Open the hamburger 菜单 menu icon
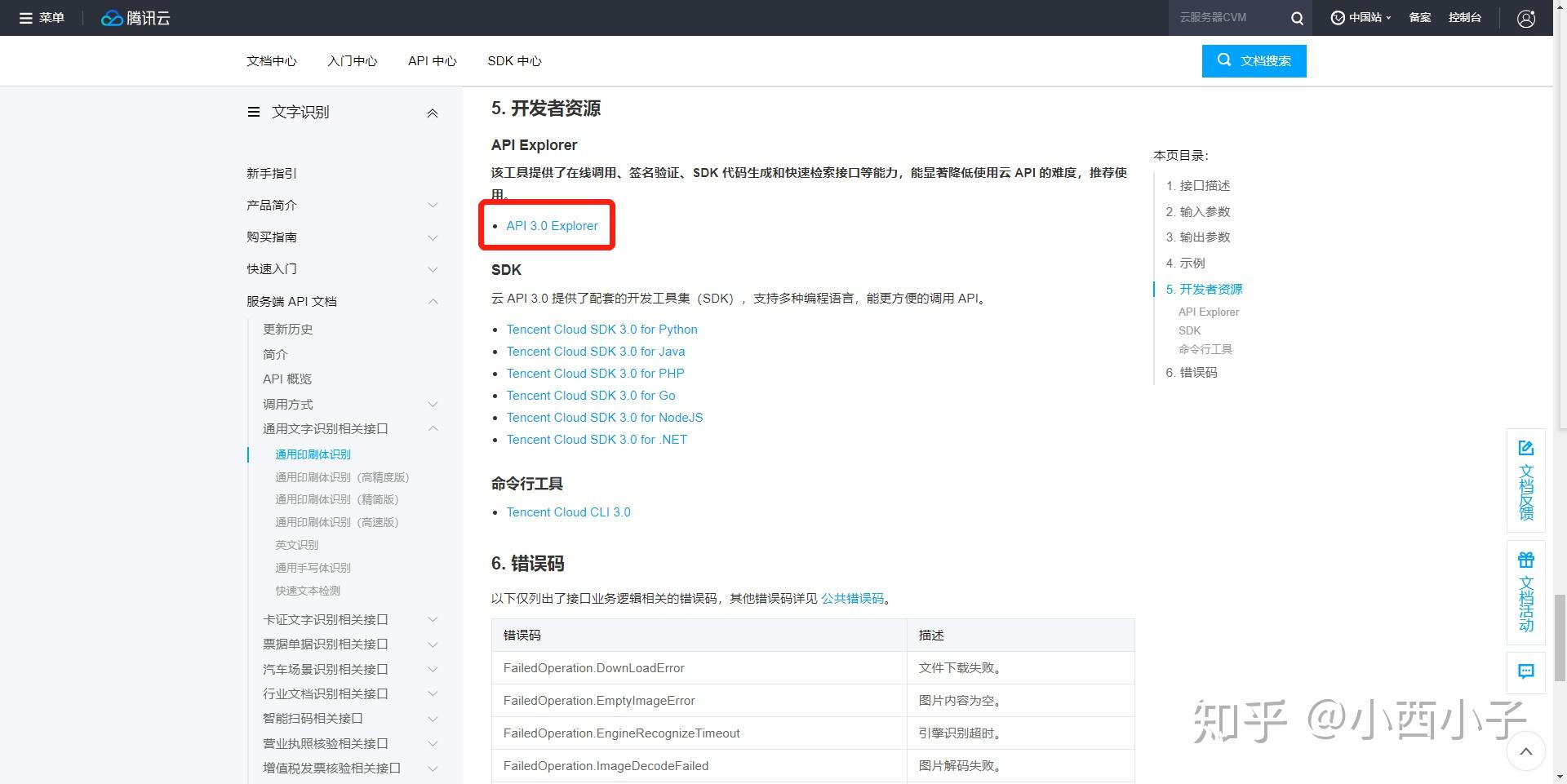The width and height of the screenshot is (1567, 784). point(26,18)
